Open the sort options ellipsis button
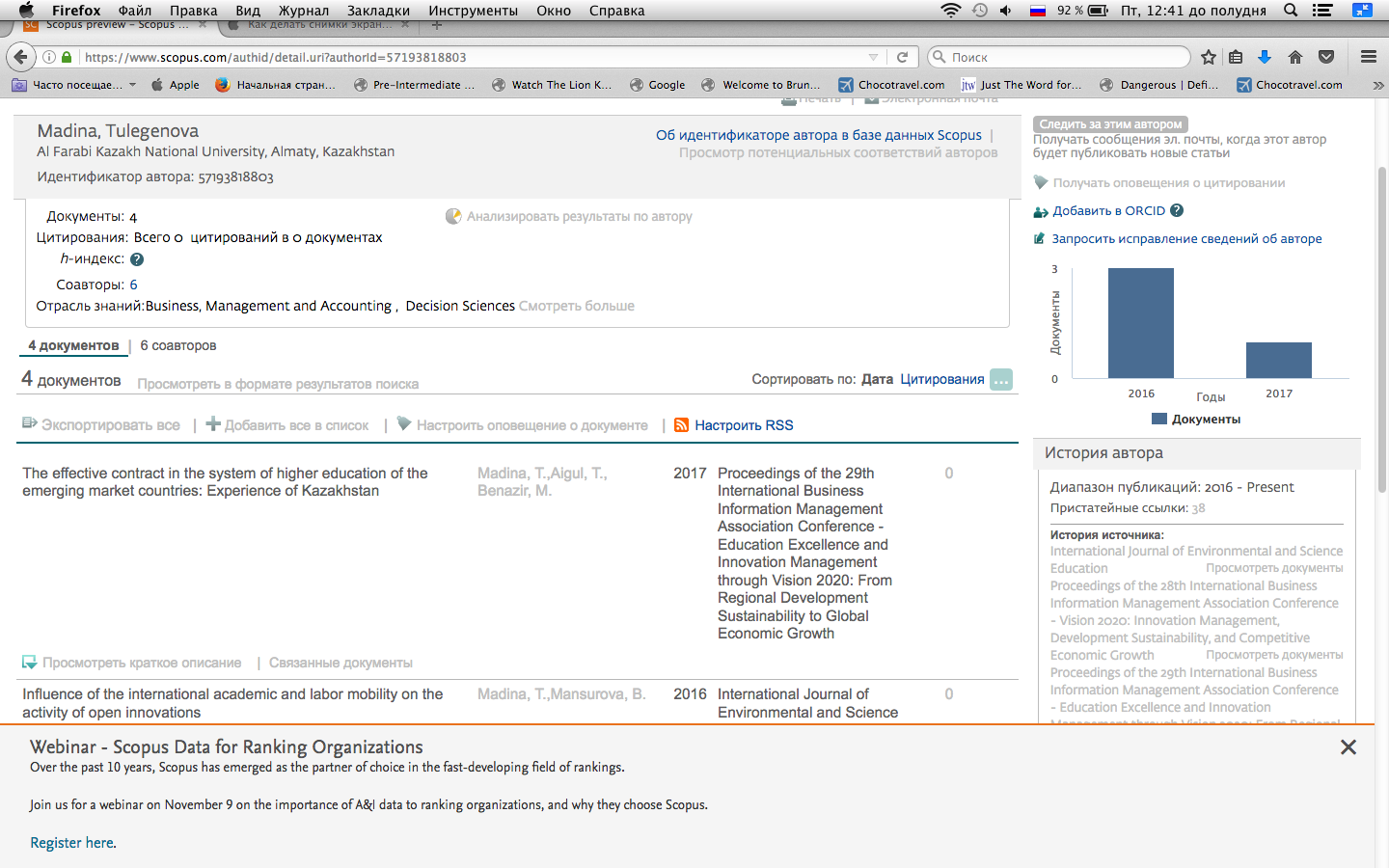Viewport: 1389px width, 868px height. tap(1001, 380)
